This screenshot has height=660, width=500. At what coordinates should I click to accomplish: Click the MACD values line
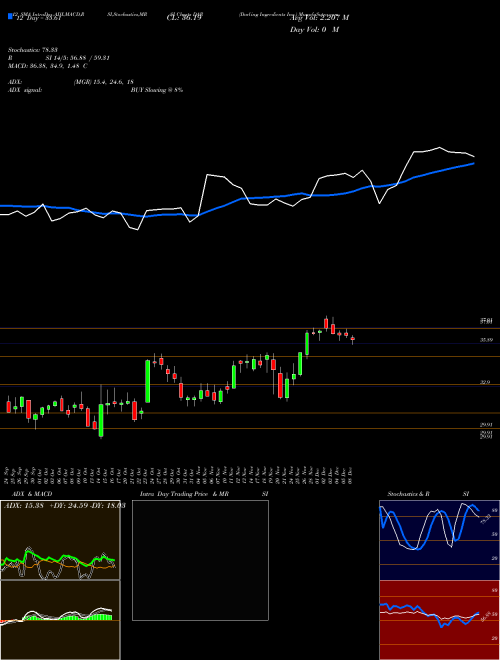pyautogui.click(x=48, y=66)
